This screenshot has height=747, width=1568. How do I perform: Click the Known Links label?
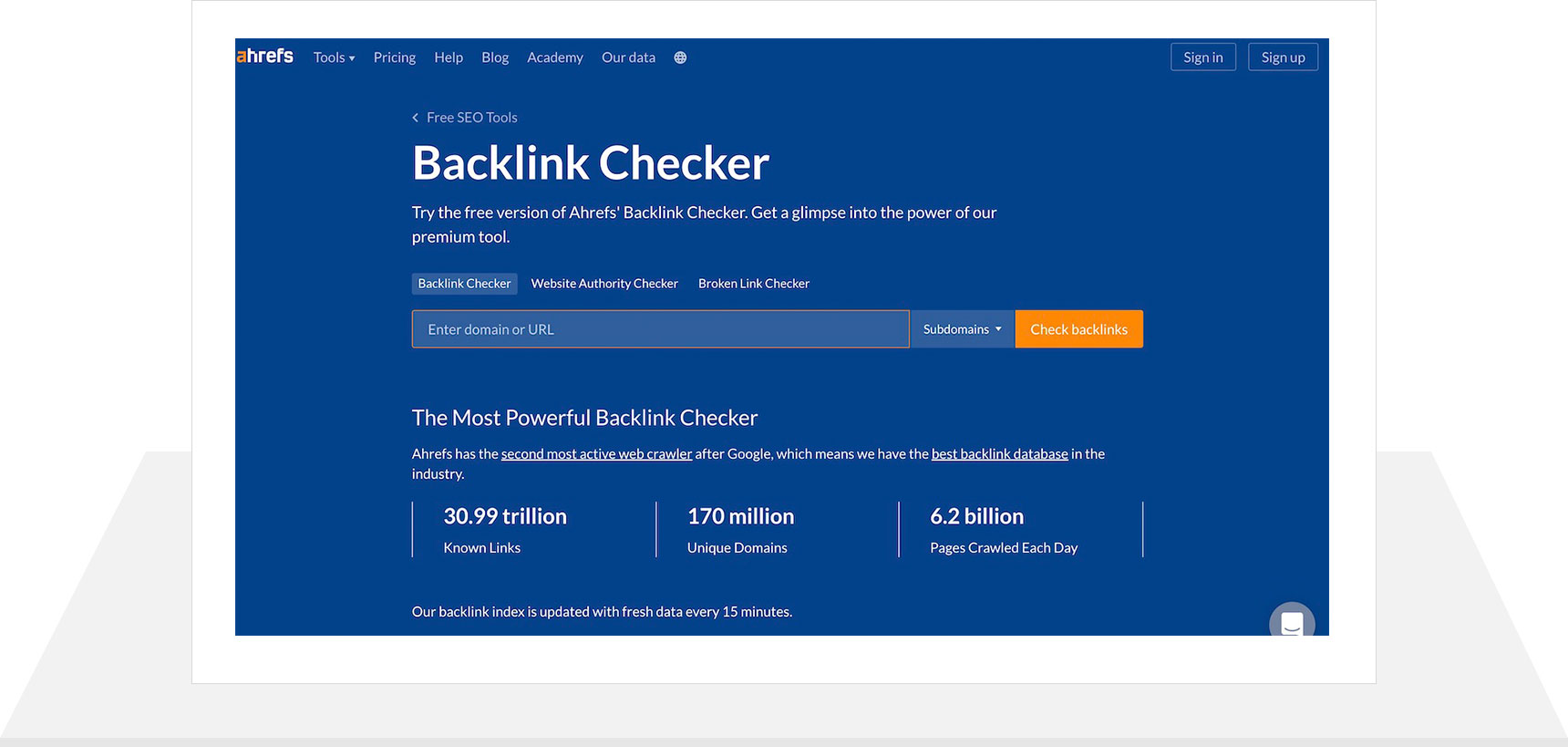tap(481, 548)
